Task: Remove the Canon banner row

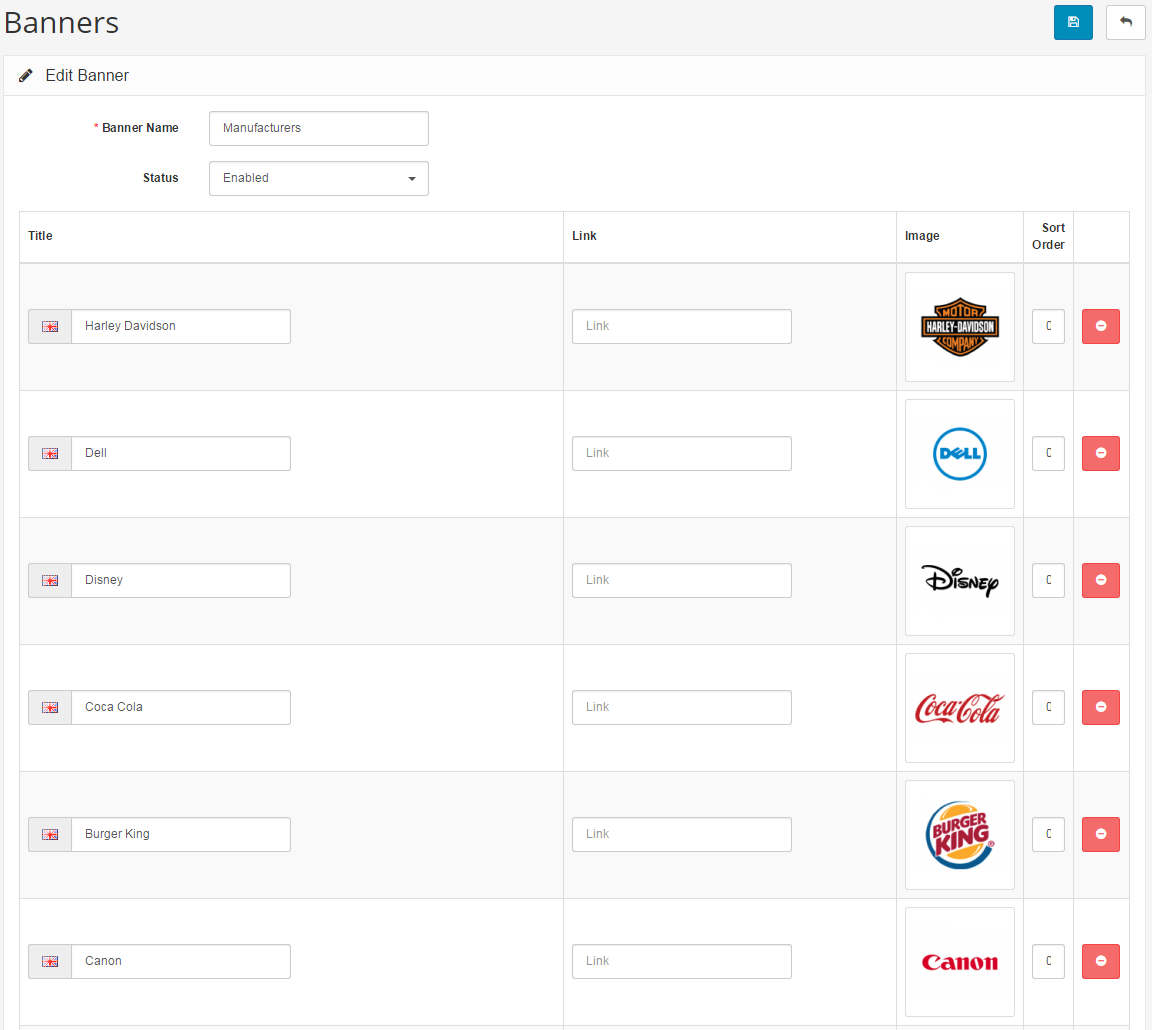Action: click(x=1101, y=962)
